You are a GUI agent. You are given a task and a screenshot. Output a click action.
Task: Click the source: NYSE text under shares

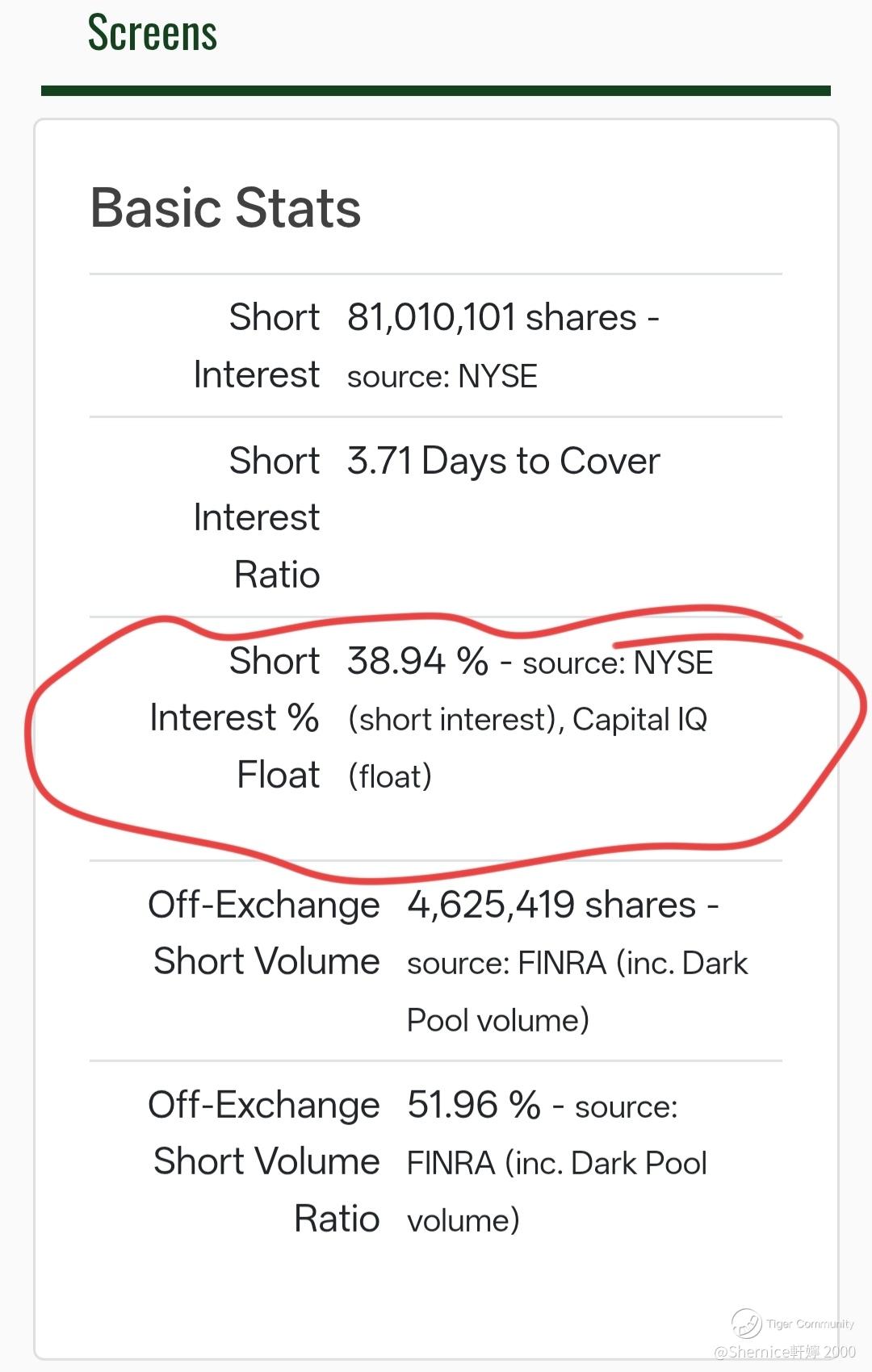[442, 377]
